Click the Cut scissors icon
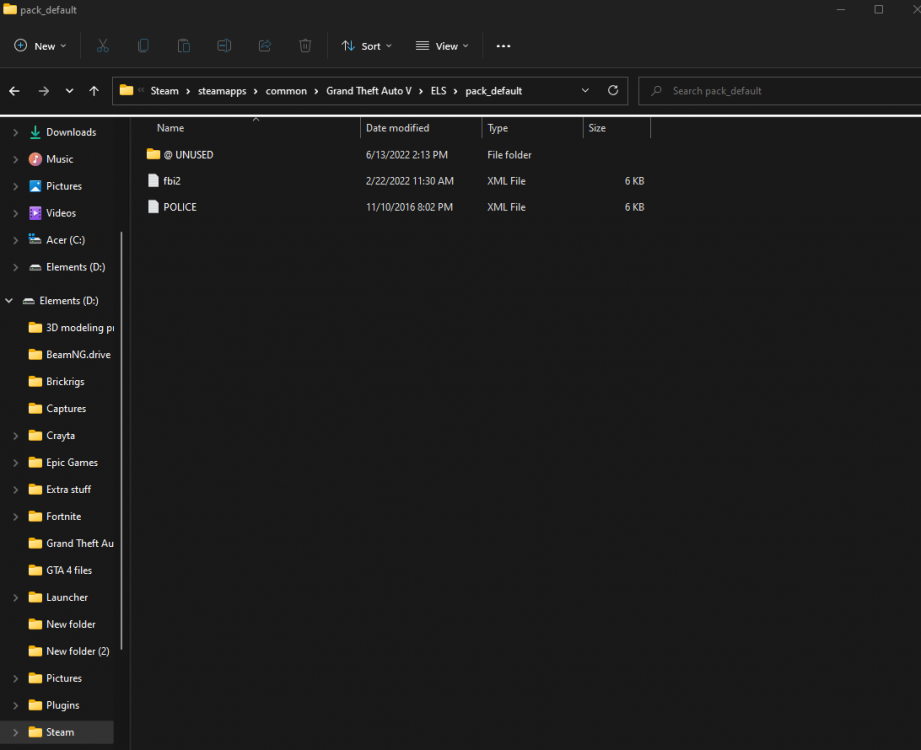Screen dimensions: 921x750 103,46
